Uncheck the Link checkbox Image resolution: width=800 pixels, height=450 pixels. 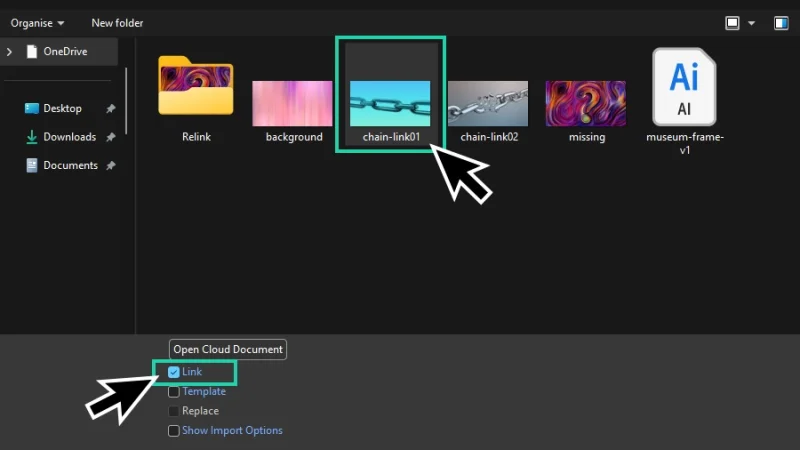[x=174, y=372]
